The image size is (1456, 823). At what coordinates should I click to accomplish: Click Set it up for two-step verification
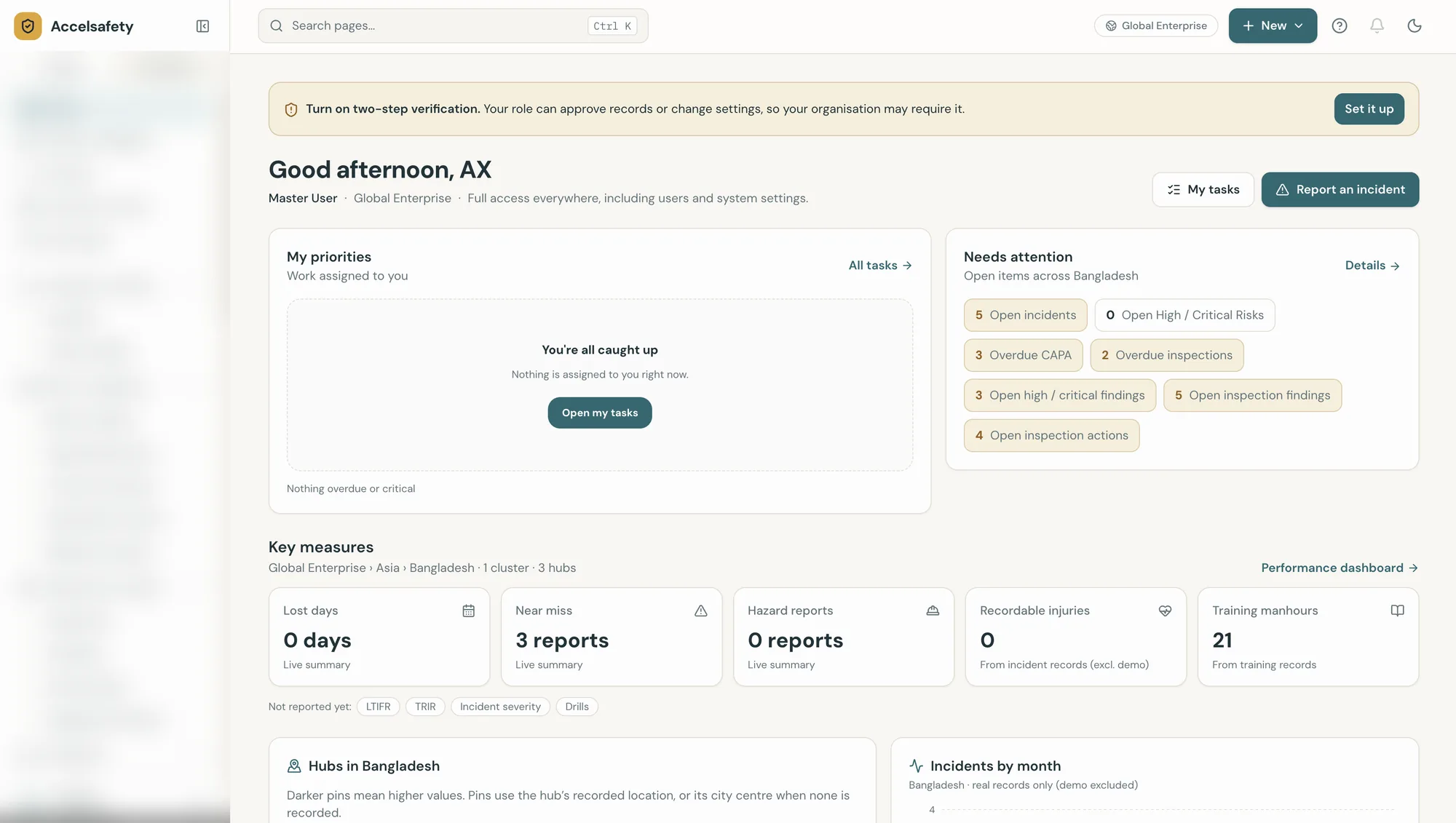click(x=1369, y=109)
